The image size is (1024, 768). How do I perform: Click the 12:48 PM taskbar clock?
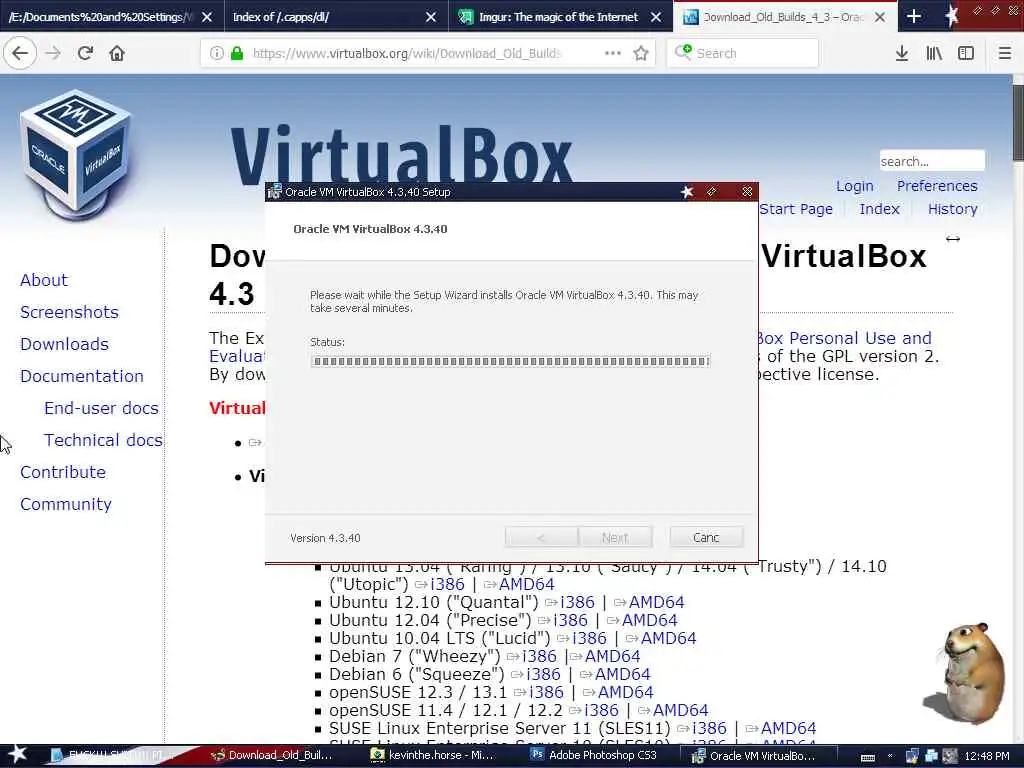coord(987,756)
